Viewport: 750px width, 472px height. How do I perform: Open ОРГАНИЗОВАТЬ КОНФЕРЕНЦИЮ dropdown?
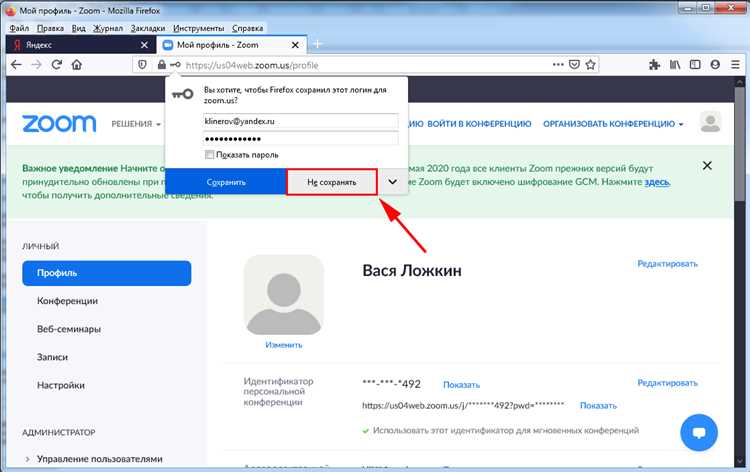tap(613, 124)
